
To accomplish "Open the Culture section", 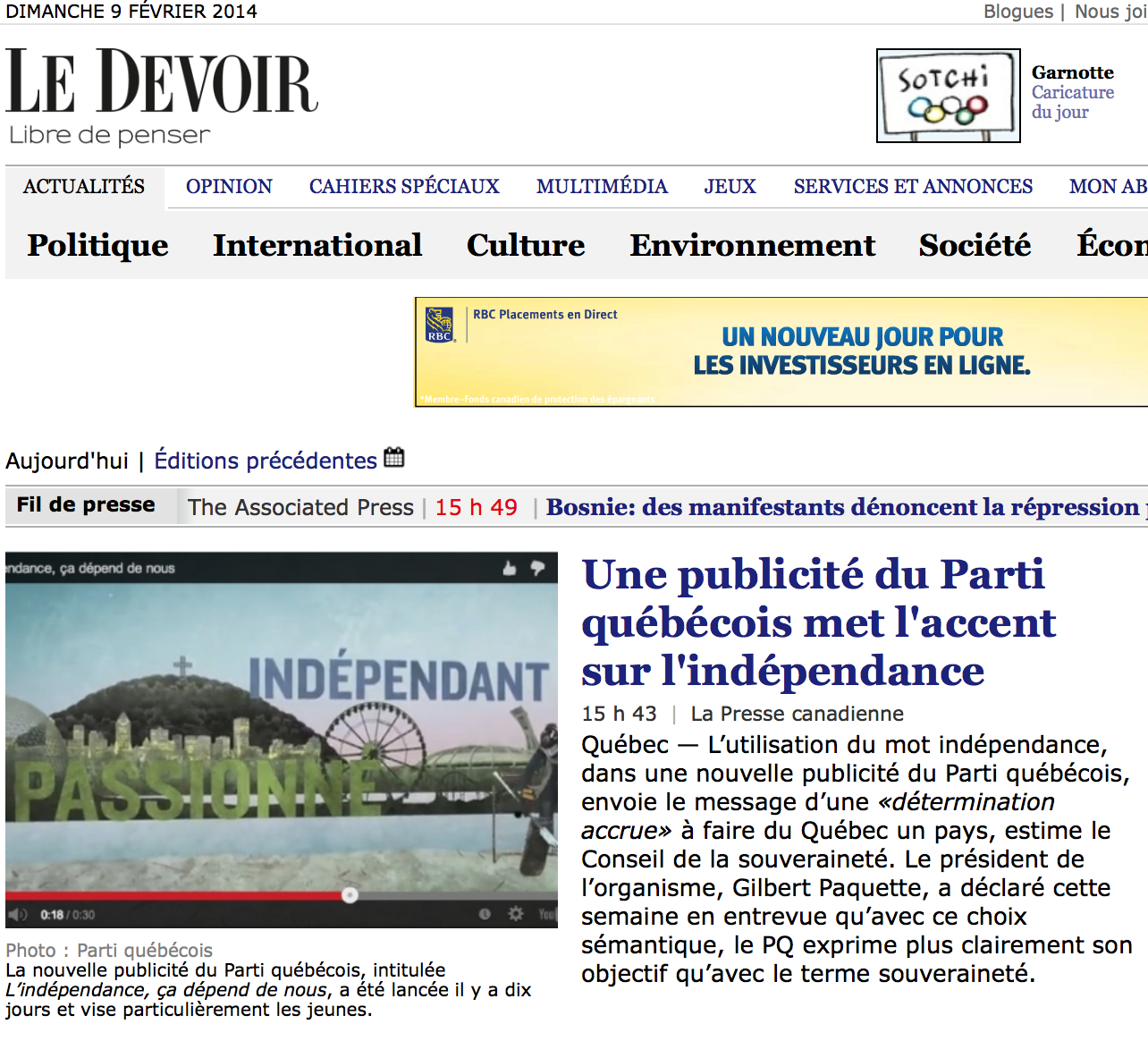I will click(x=526, y=245).
